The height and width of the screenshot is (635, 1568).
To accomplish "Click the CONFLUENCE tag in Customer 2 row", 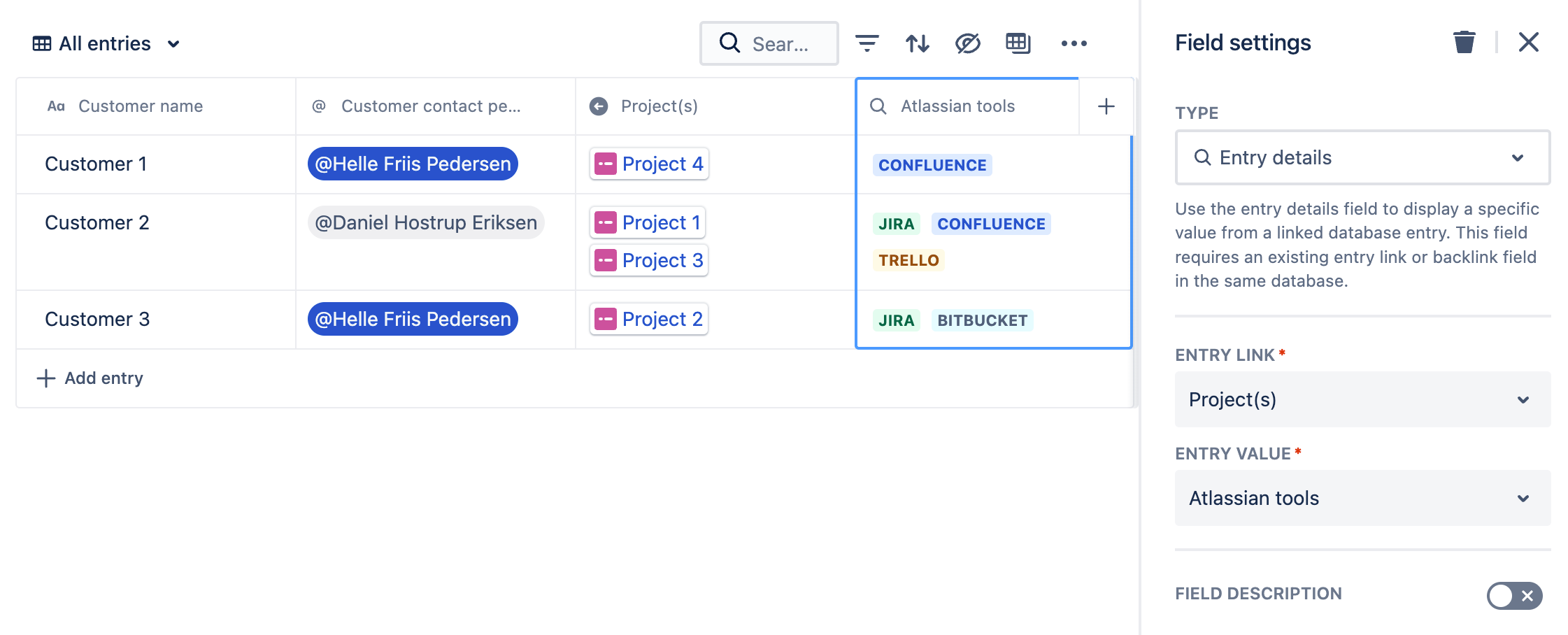I will click(991, 224).
